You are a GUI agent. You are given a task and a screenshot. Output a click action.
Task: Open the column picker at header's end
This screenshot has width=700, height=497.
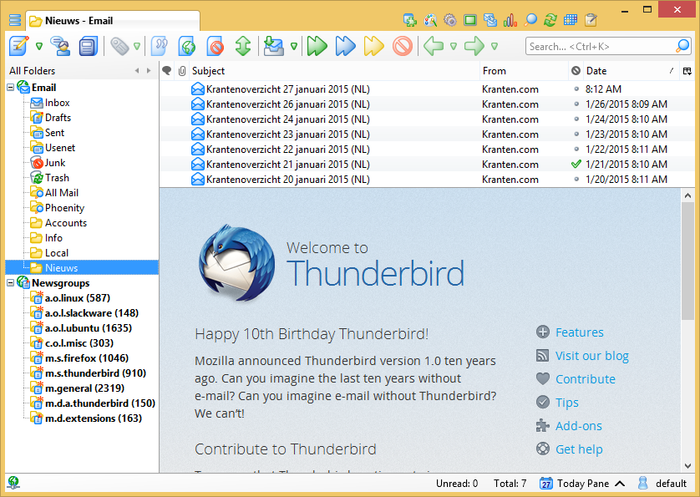click(x=687, y=71)
